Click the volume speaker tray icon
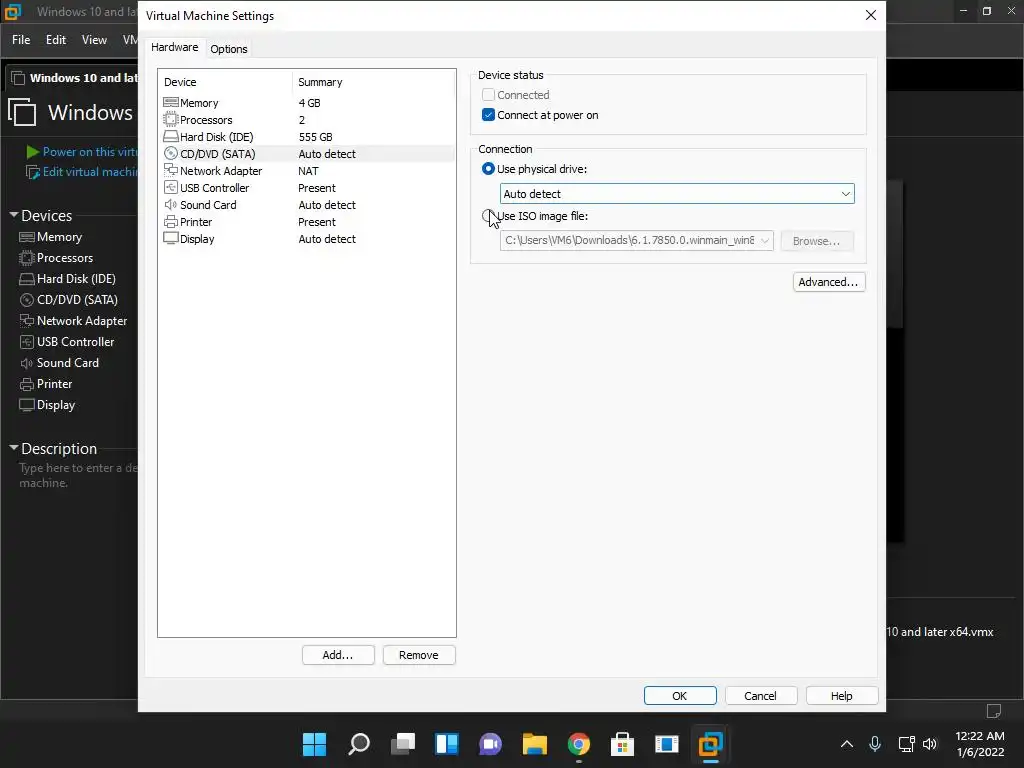 (x=930, y=744)
